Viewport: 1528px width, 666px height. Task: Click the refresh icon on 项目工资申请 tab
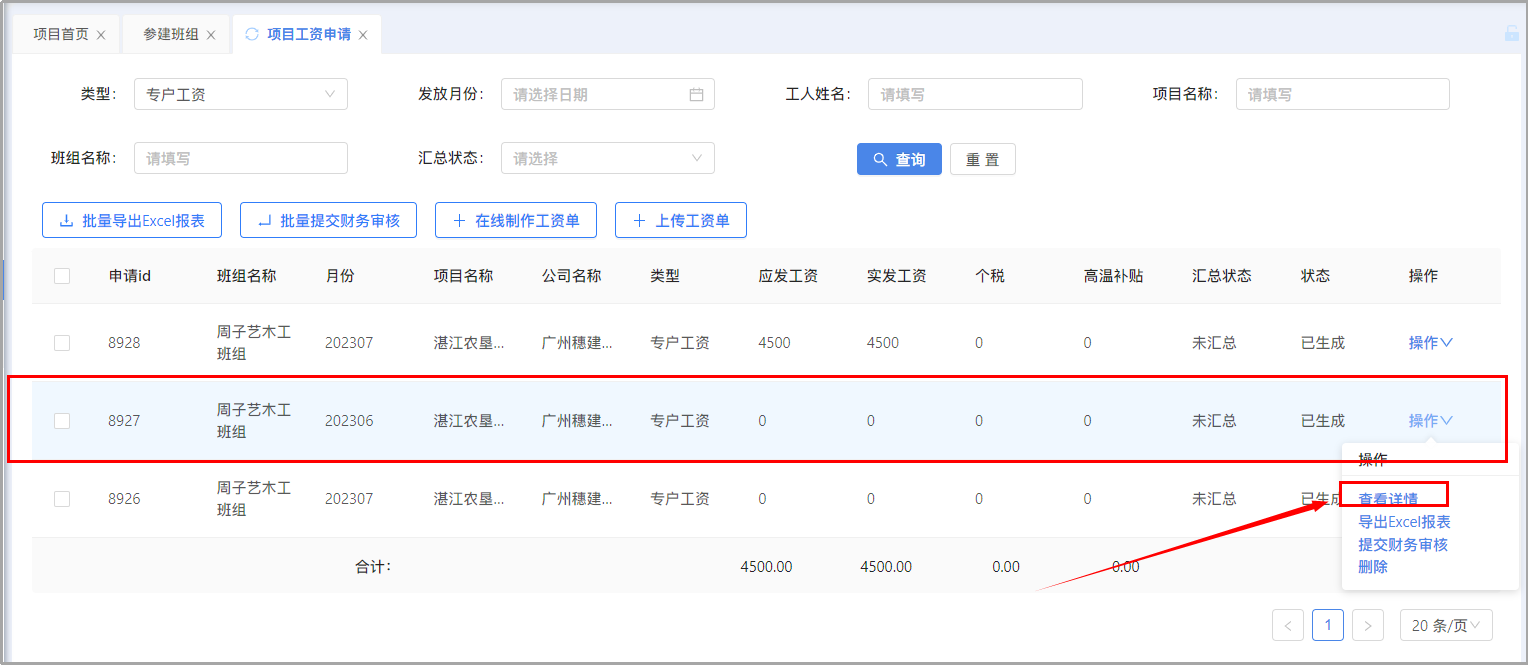pyautogui.click(x=252, y=34)
